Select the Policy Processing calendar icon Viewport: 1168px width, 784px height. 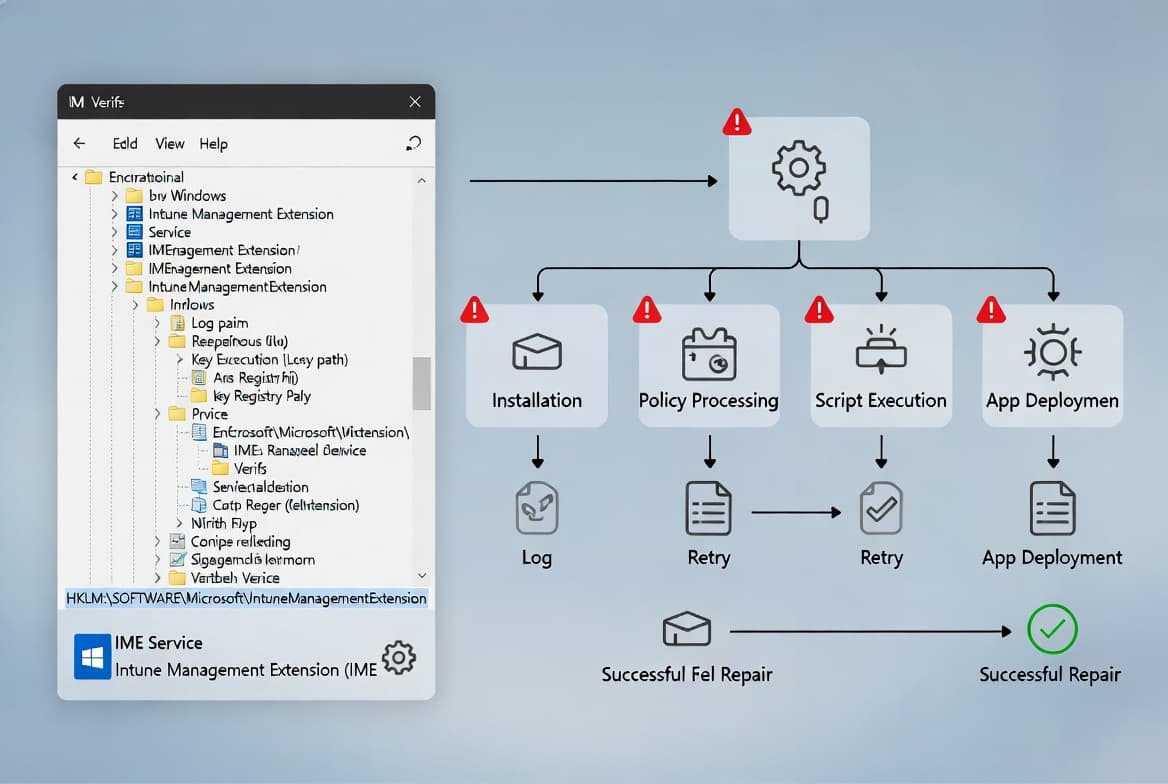point(709,354)
